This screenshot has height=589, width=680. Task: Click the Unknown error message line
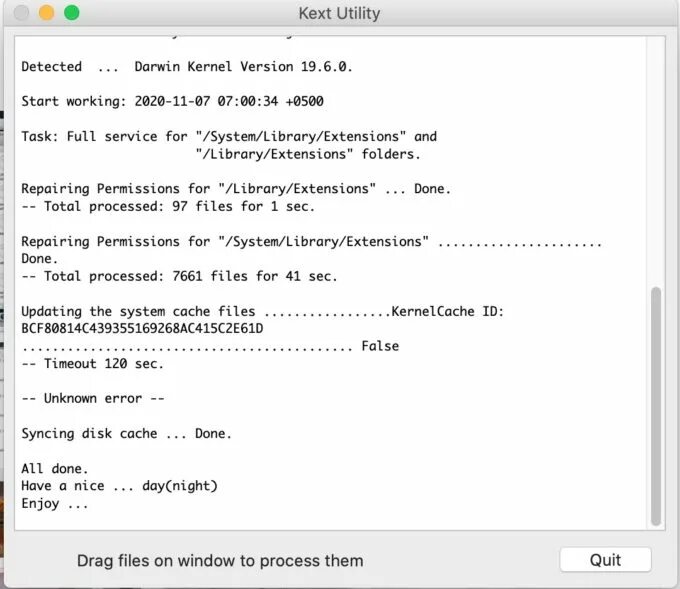(x=92, y=398)
